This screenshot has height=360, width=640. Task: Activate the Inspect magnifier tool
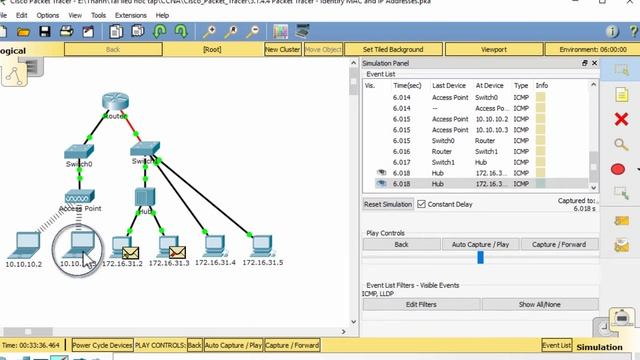click(x=621, y=144)
